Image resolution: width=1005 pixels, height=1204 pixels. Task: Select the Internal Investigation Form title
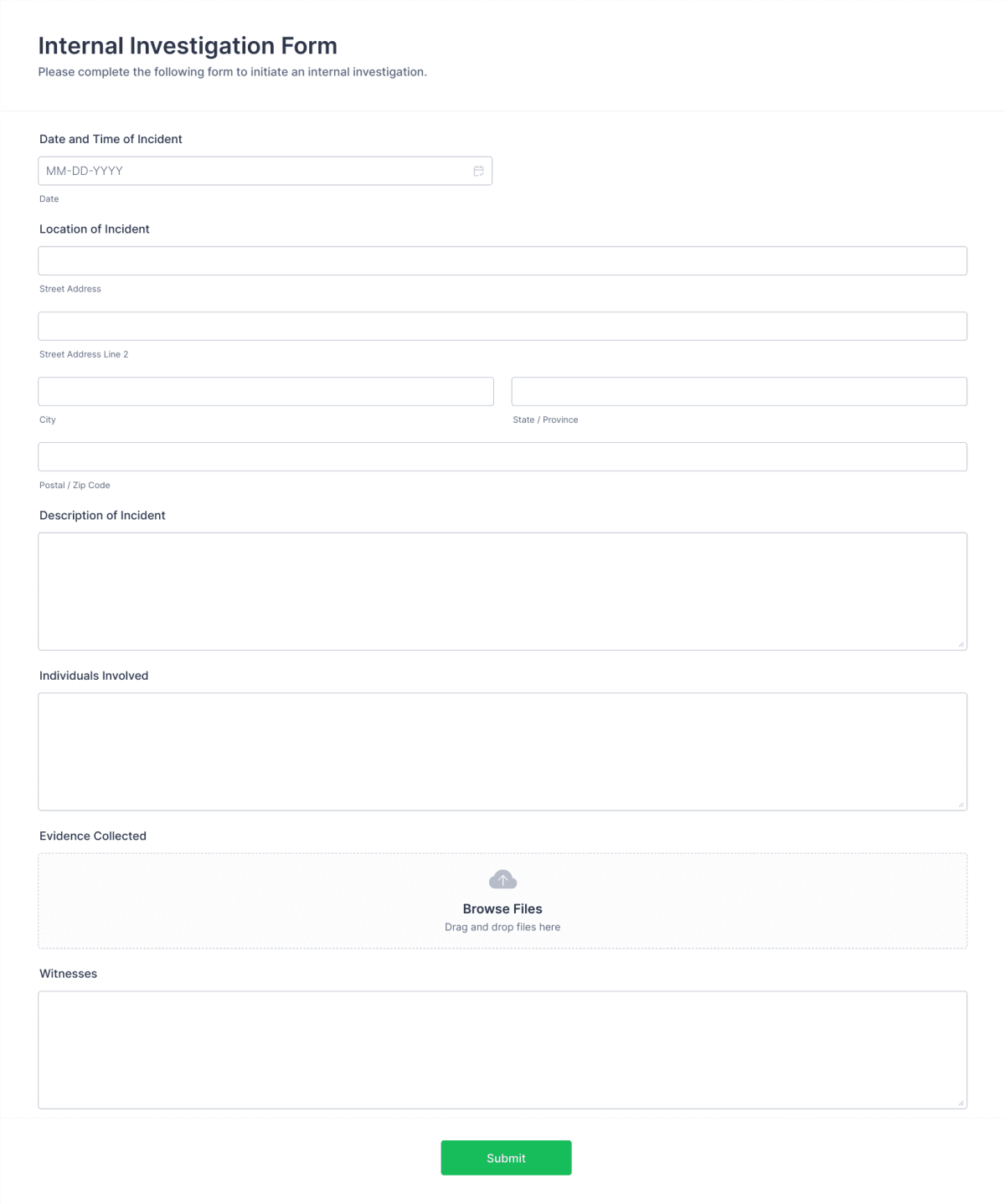tap(187, 46)
